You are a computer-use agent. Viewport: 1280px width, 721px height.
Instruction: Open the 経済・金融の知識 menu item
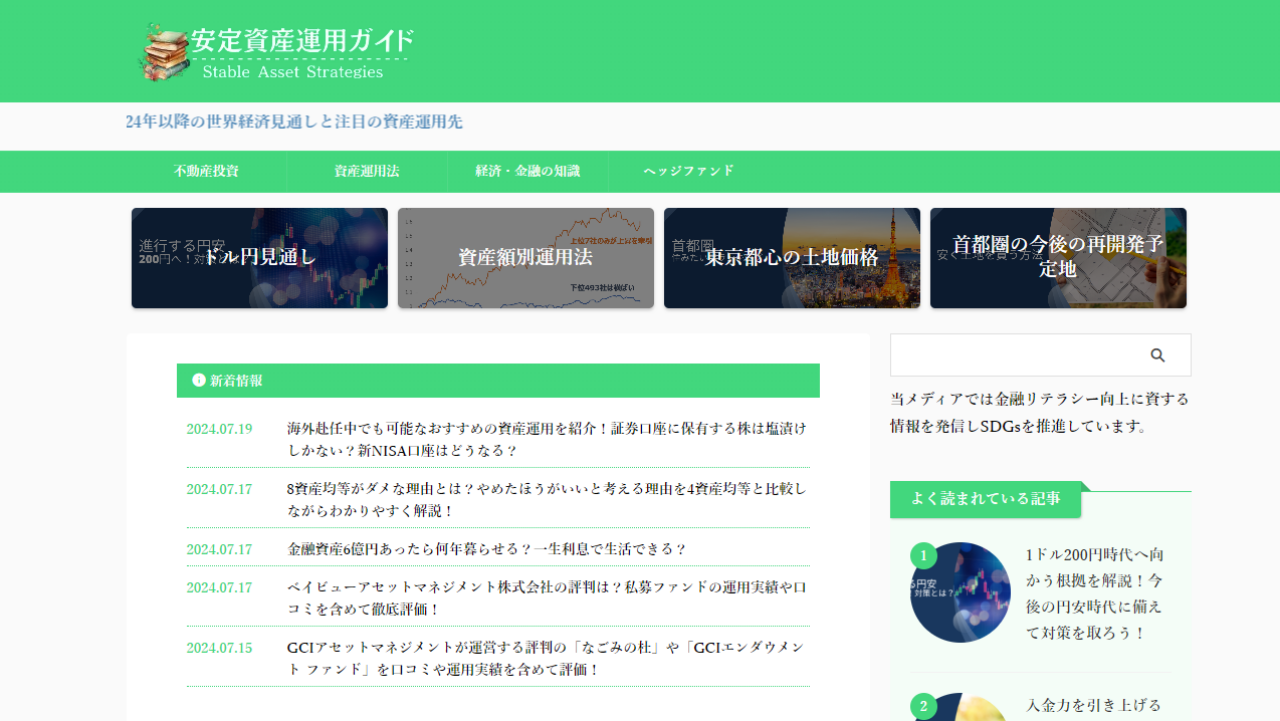[528, 171]
